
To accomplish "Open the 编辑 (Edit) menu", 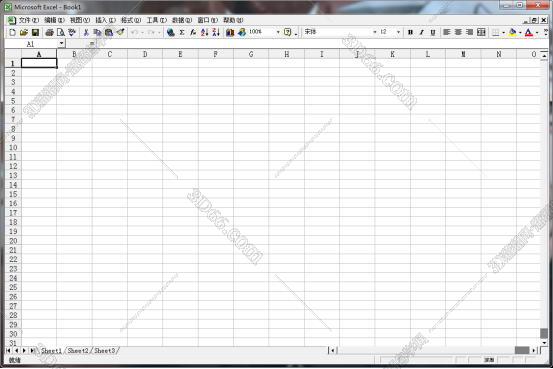I will [54, 20].
